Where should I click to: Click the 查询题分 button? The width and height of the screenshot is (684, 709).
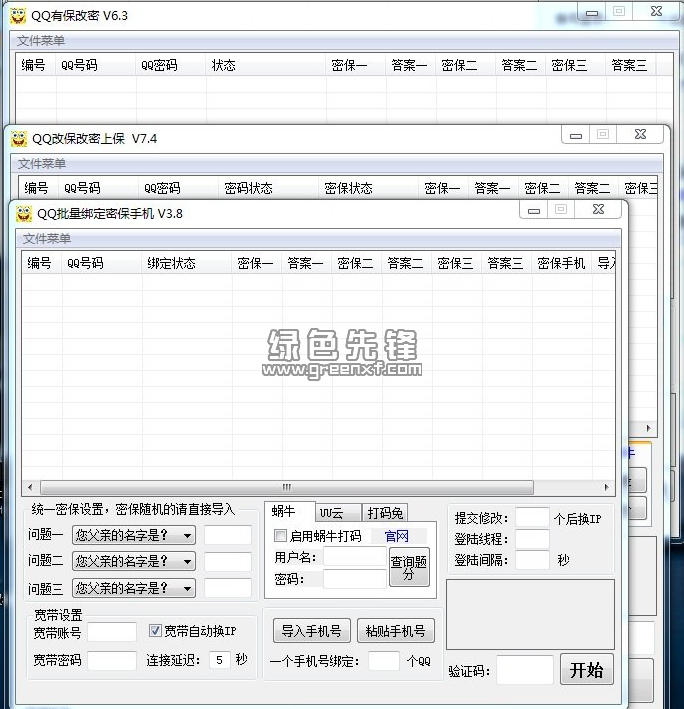pyautogui.click(x=409, y=567)
